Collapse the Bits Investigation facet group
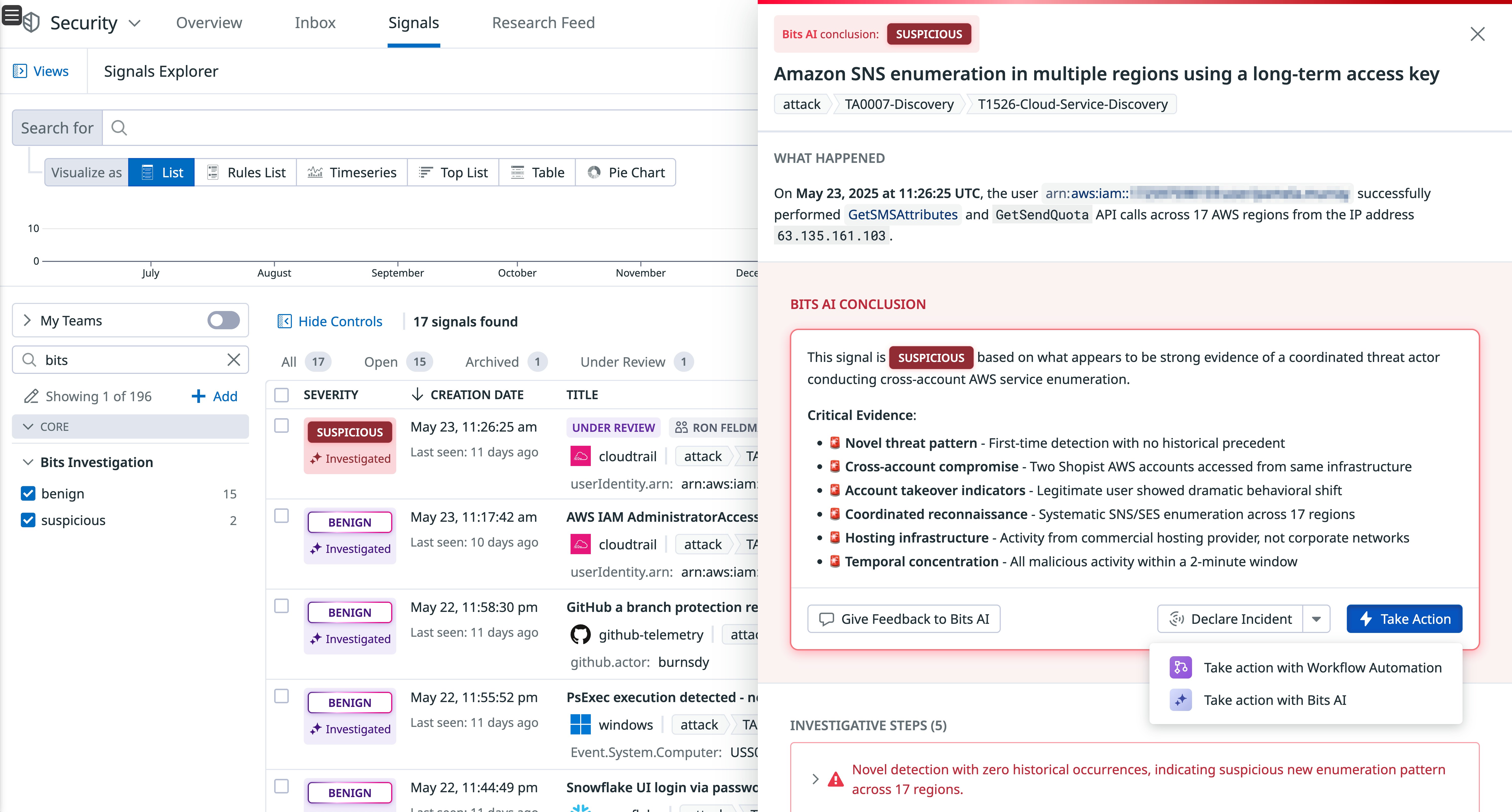 coord(28,462)
